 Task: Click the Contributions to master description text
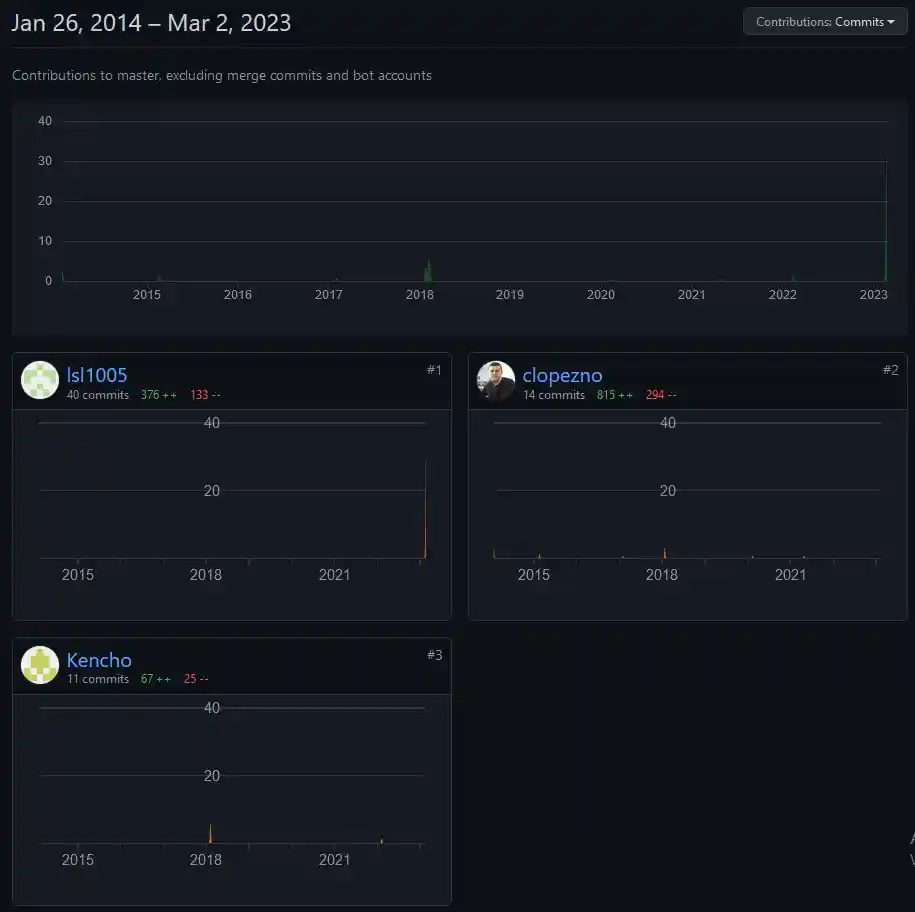point(222,75)
